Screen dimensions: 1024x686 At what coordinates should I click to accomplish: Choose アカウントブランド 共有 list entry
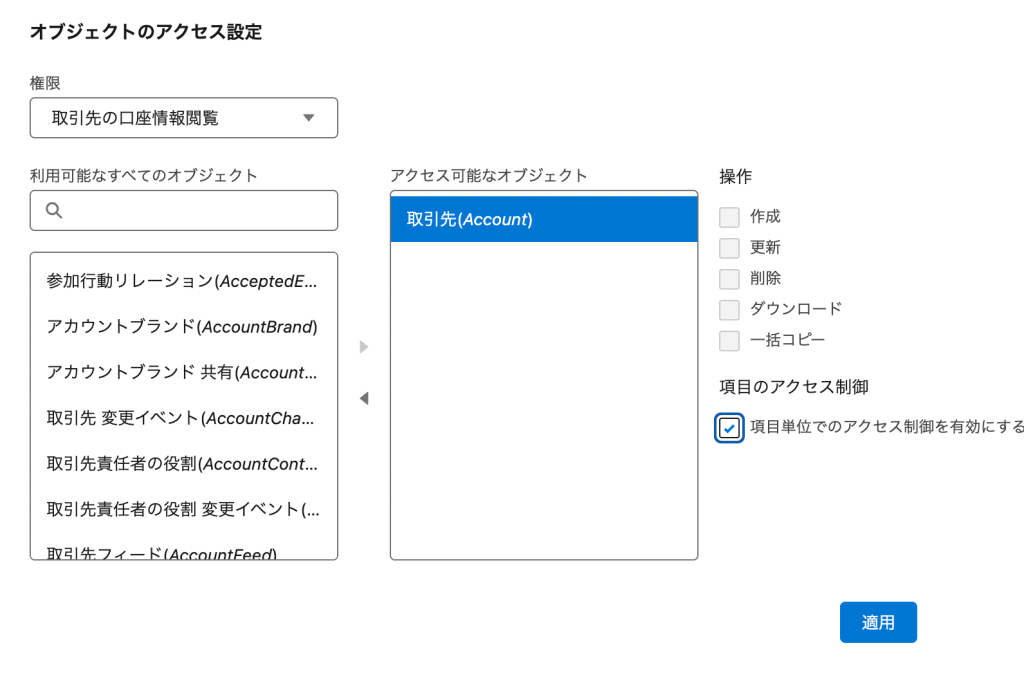click(x=184, y=372)
